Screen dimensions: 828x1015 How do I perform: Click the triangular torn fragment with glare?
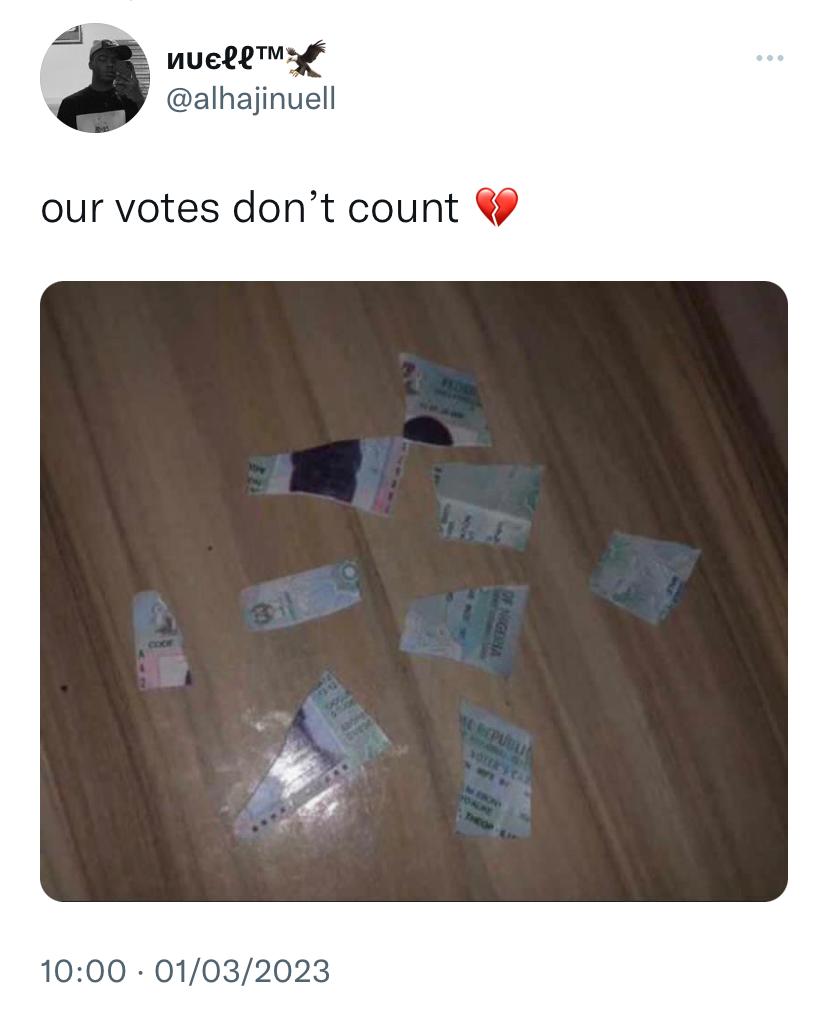(311, 757)
